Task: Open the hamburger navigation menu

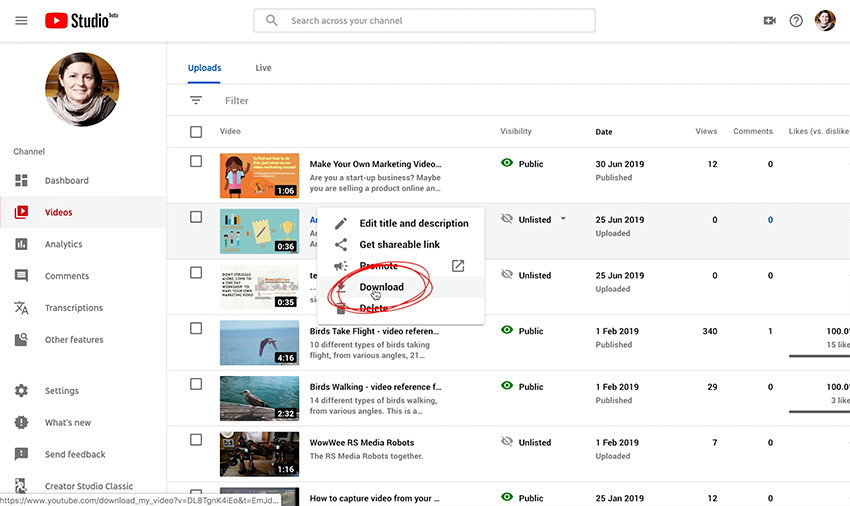Action: [21, 21]
